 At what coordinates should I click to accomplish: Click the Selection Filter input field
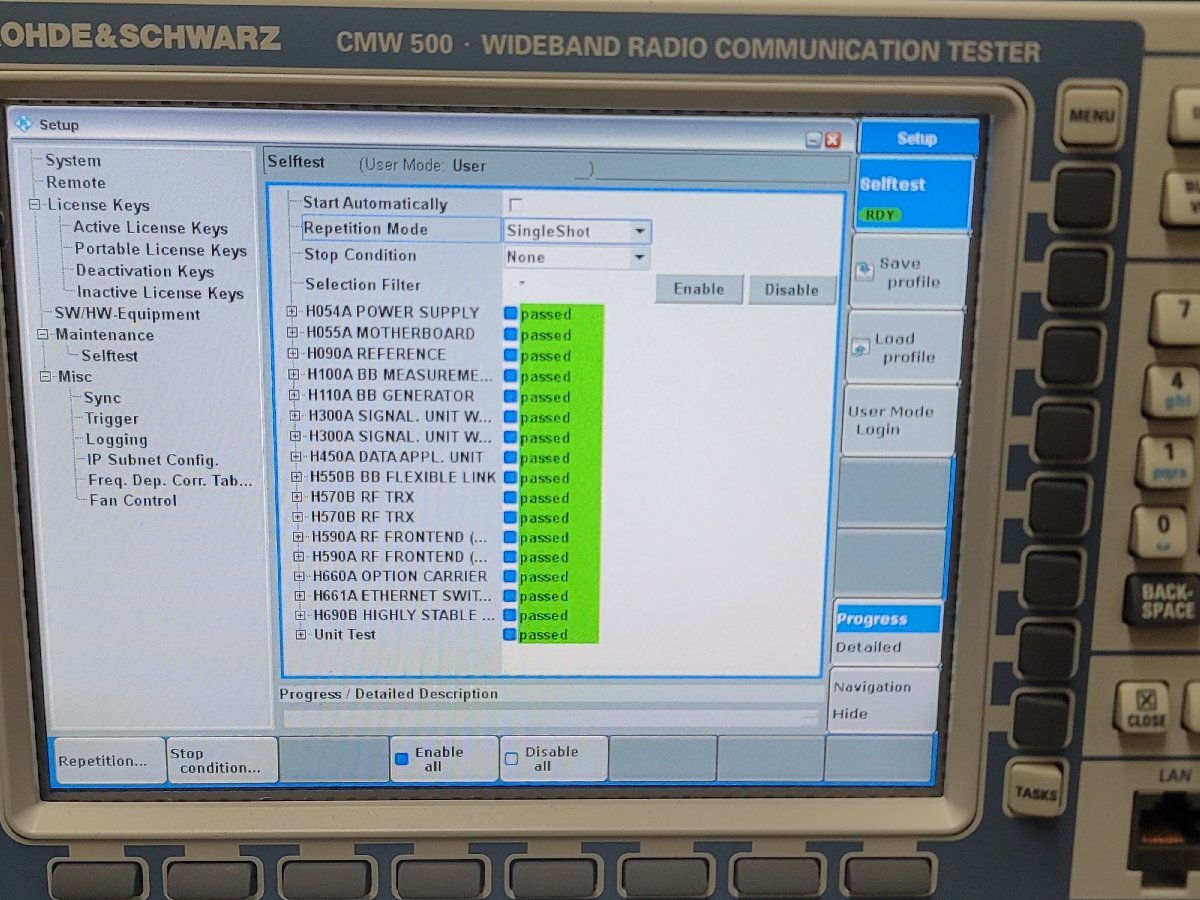576,285
